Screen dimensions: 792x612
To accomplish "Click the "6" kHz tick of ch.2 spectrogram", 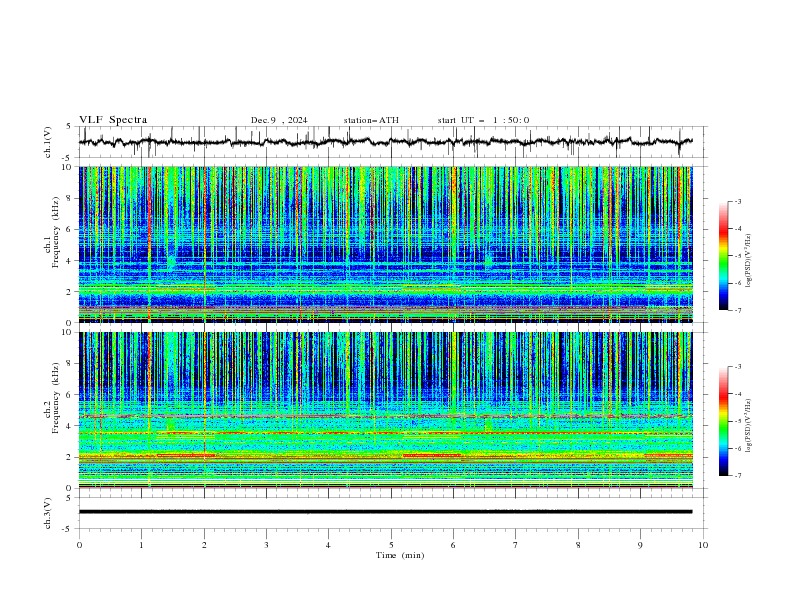I will point(70,394).
